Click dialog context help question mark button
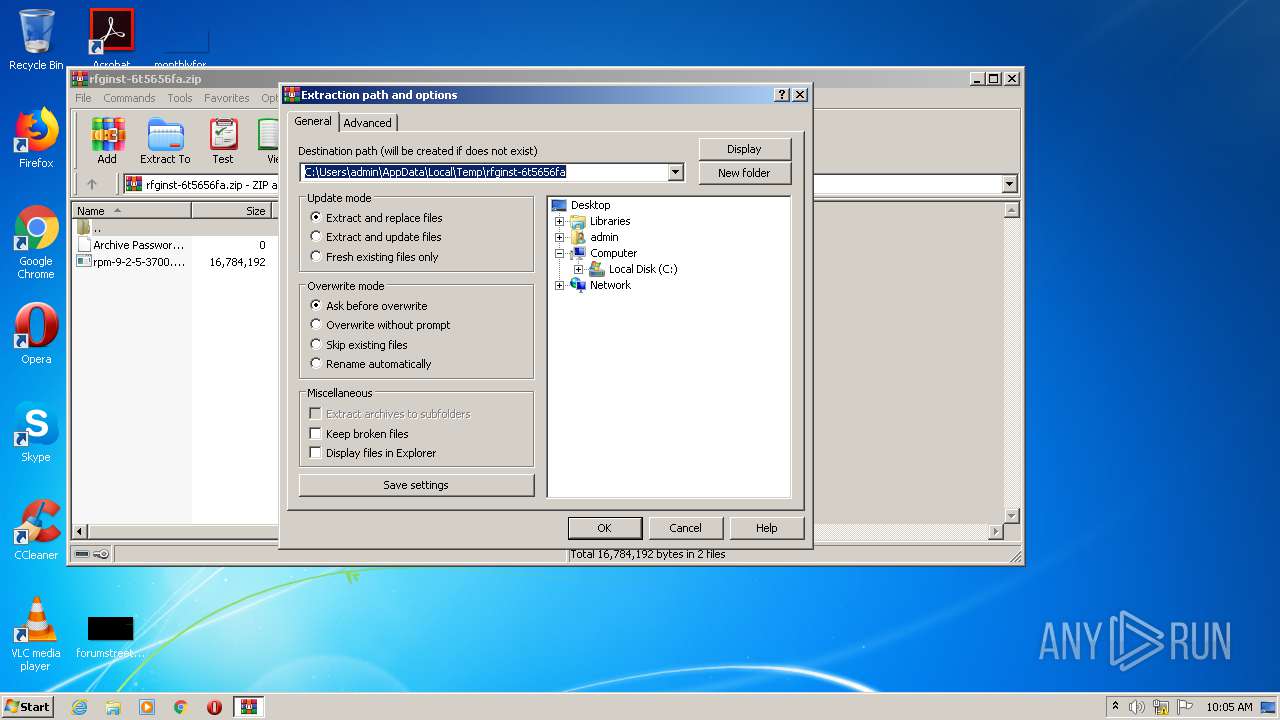 (782, 95)
